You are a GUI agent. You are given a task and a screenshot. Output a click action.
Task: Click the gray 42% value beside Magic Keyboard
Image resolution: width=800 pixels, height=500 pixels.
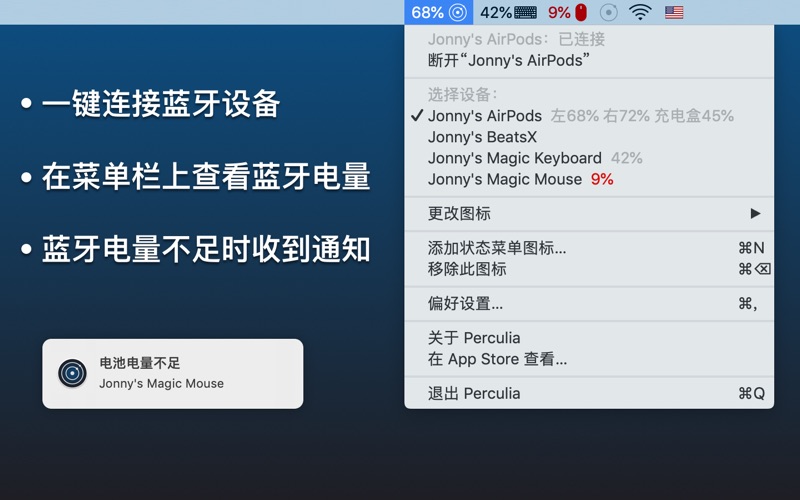coord(627,158)
